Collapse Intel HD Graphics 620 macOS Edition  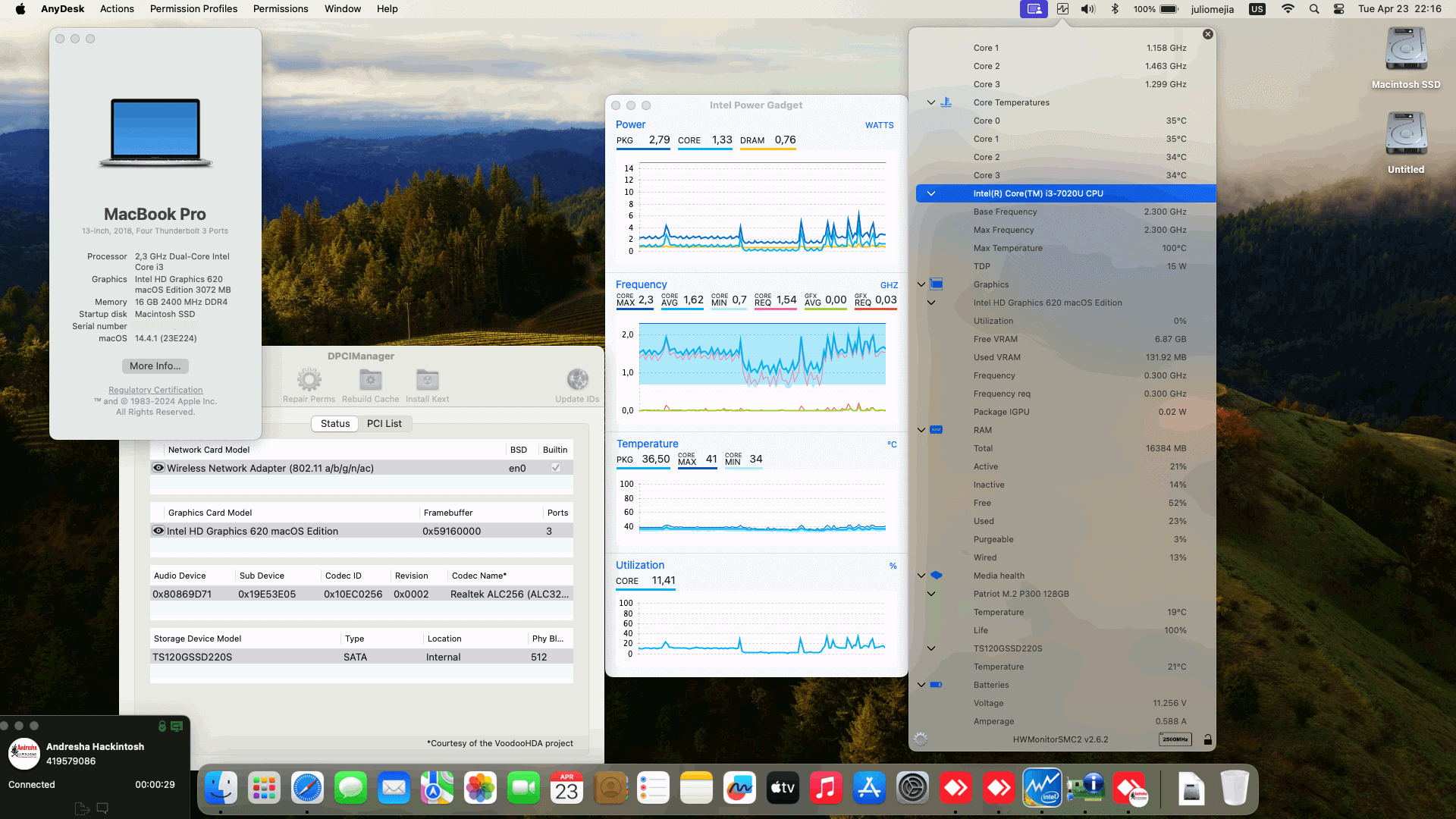(x=931, y=303)
